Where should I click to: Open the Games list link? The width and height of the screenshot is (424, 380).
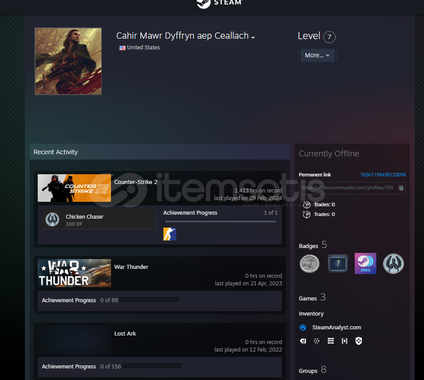(308, 298)
